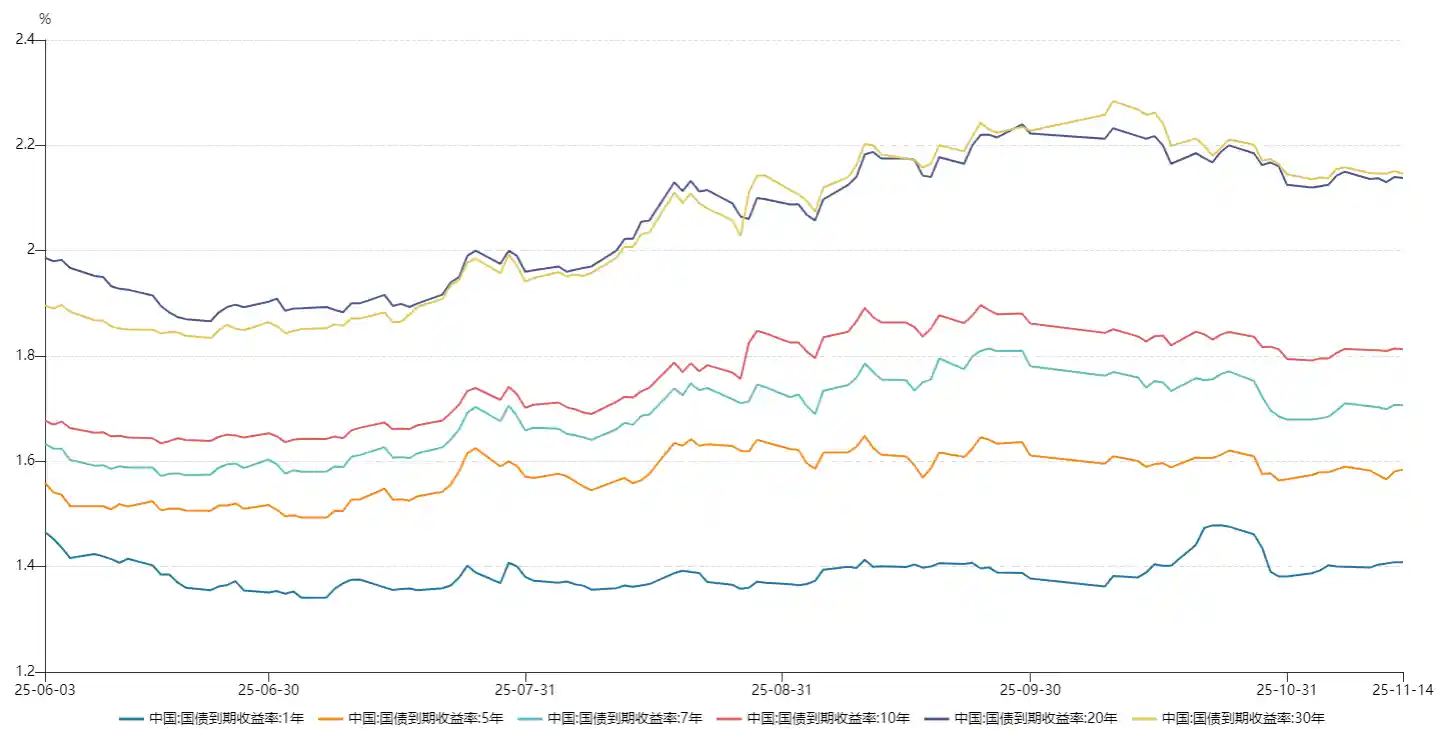
Task: Click the % unit label above the y-axis
Action: (x=45, y=19)
